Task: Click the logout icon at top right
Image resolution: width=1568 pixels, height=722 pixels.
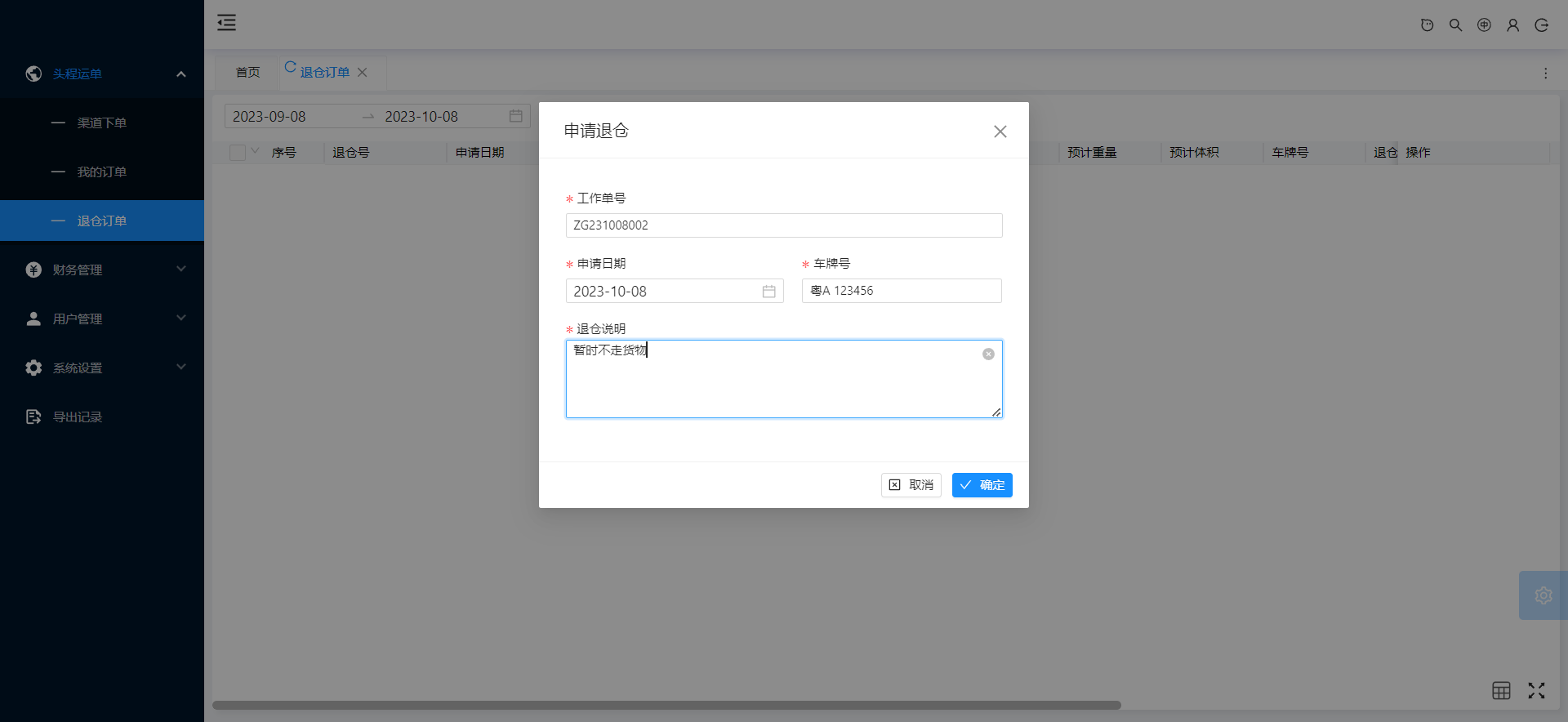Action: click(1541, 25)
